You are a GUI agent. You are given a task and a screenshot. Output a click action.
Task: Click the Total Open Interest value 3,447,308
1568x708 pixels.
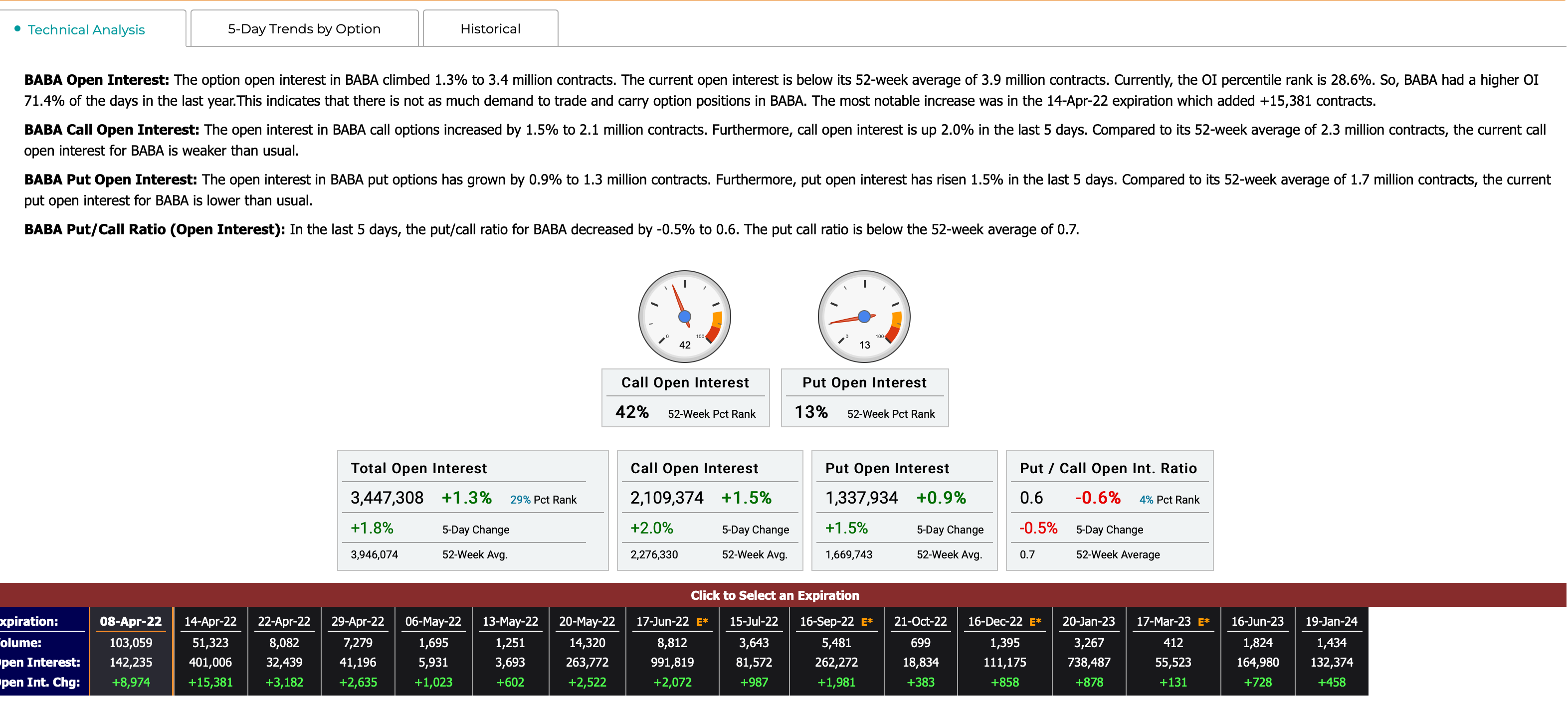pyautogui.click(x=388, y=499)
